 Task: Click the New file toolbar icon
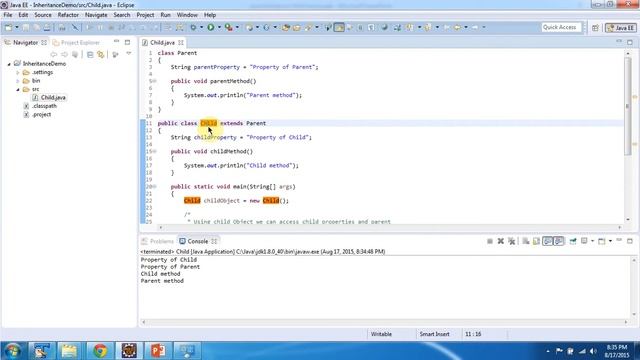click(8, 27)
